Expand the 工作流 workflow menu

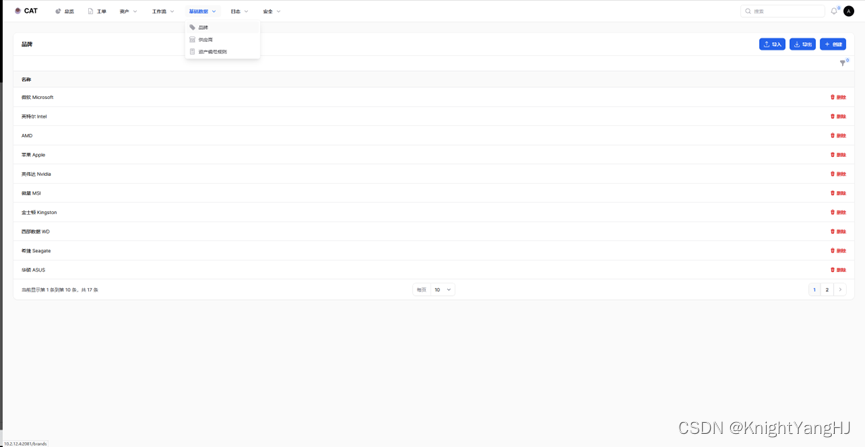coord(163,11)
